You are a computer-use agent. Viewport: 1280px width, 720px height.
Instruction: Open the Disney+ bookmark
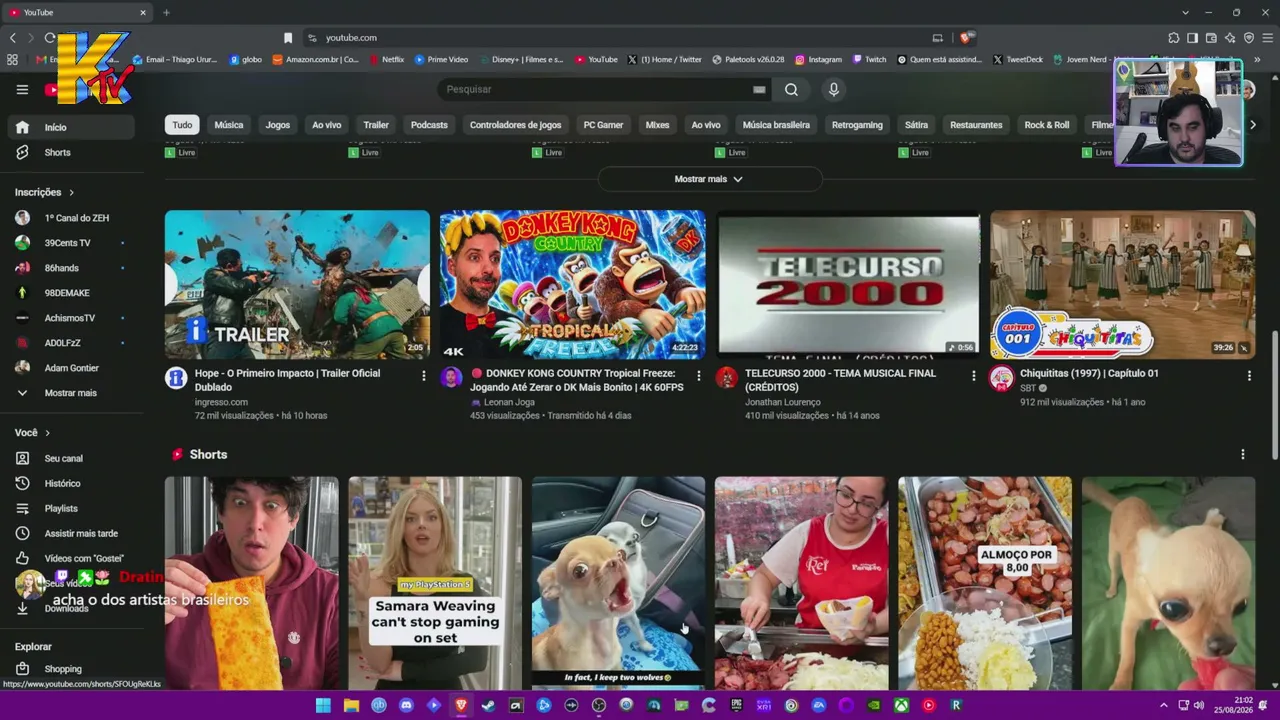[x=520, y=59]
